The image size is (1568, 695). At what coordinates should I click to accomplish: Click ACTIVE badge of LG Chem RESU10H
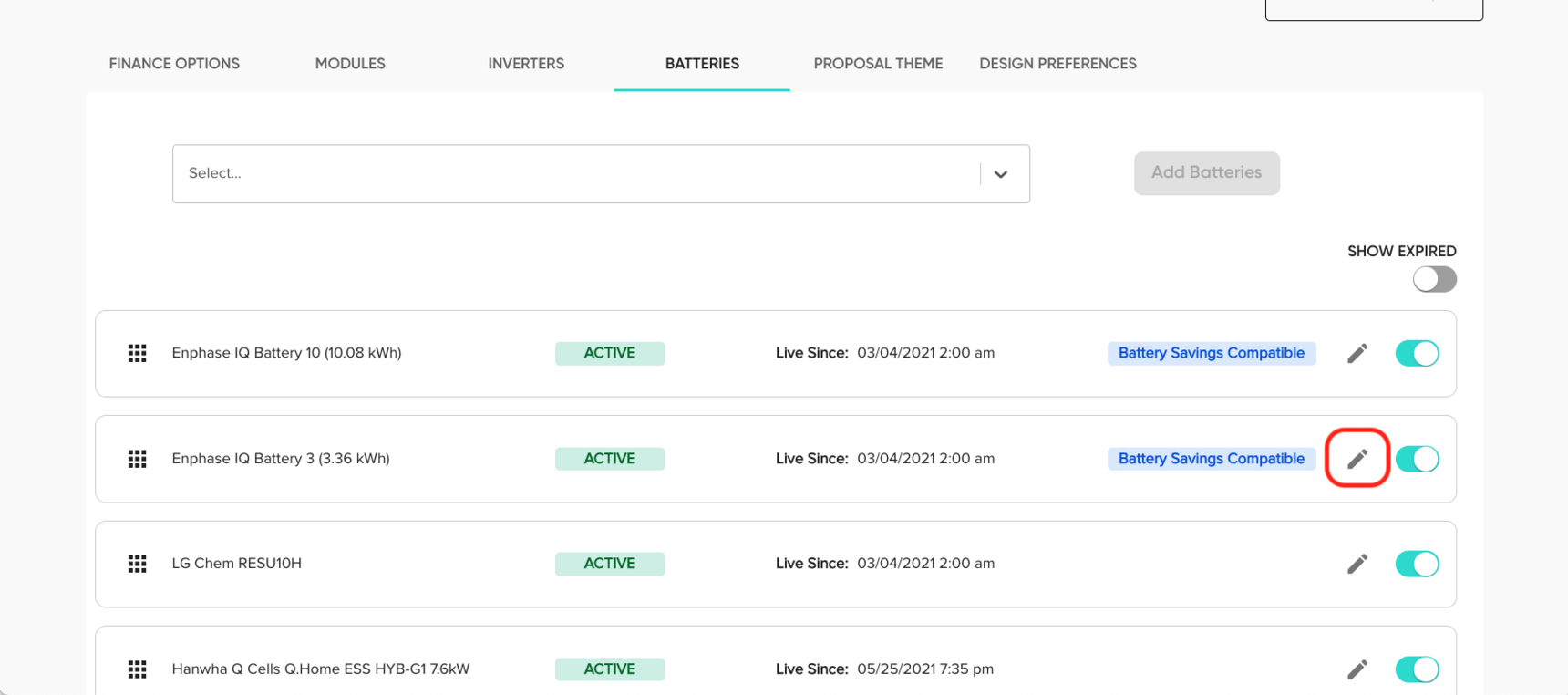(610, 564)
